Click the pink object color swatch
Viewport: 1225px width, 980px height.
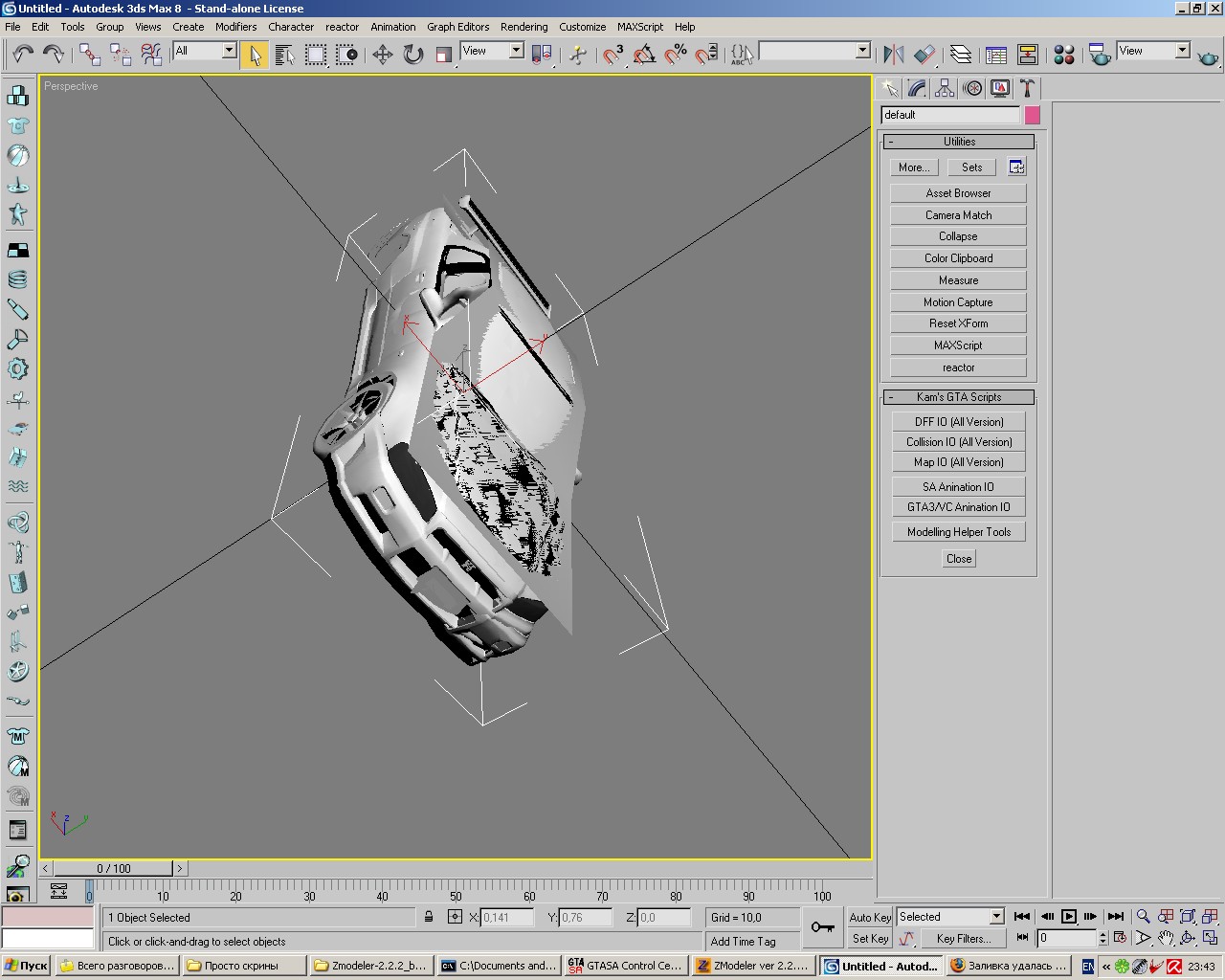tap(1032, 115)
